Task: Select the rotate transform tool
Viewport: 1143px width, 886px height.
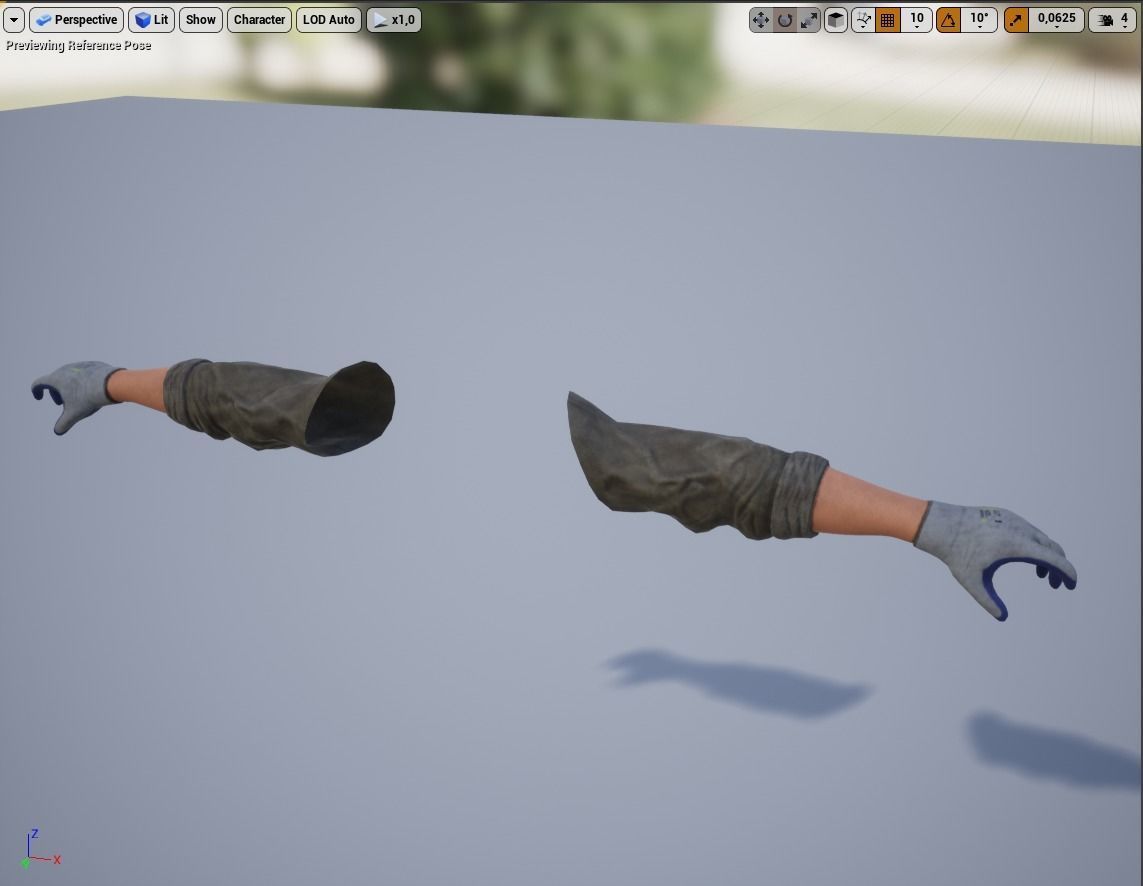Action: point(784,20)
